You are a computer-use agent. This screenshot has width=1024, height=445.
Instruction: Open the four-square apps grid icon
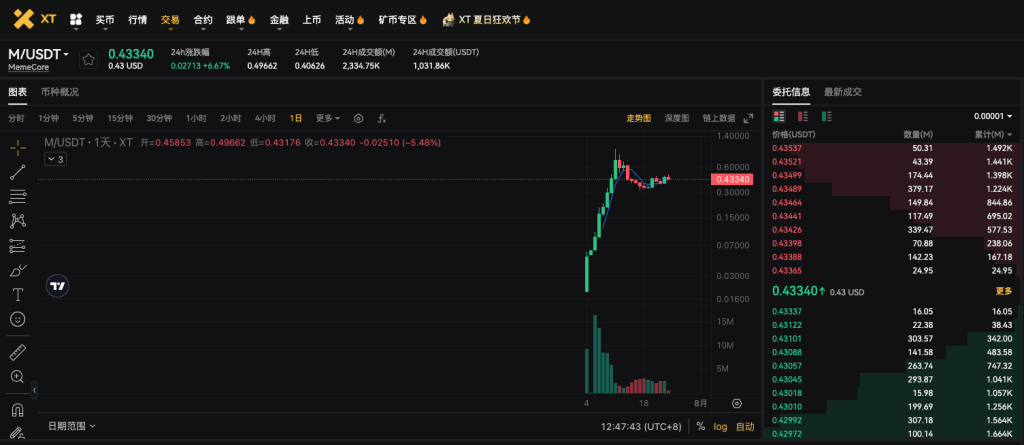click(x=76, y=20)
